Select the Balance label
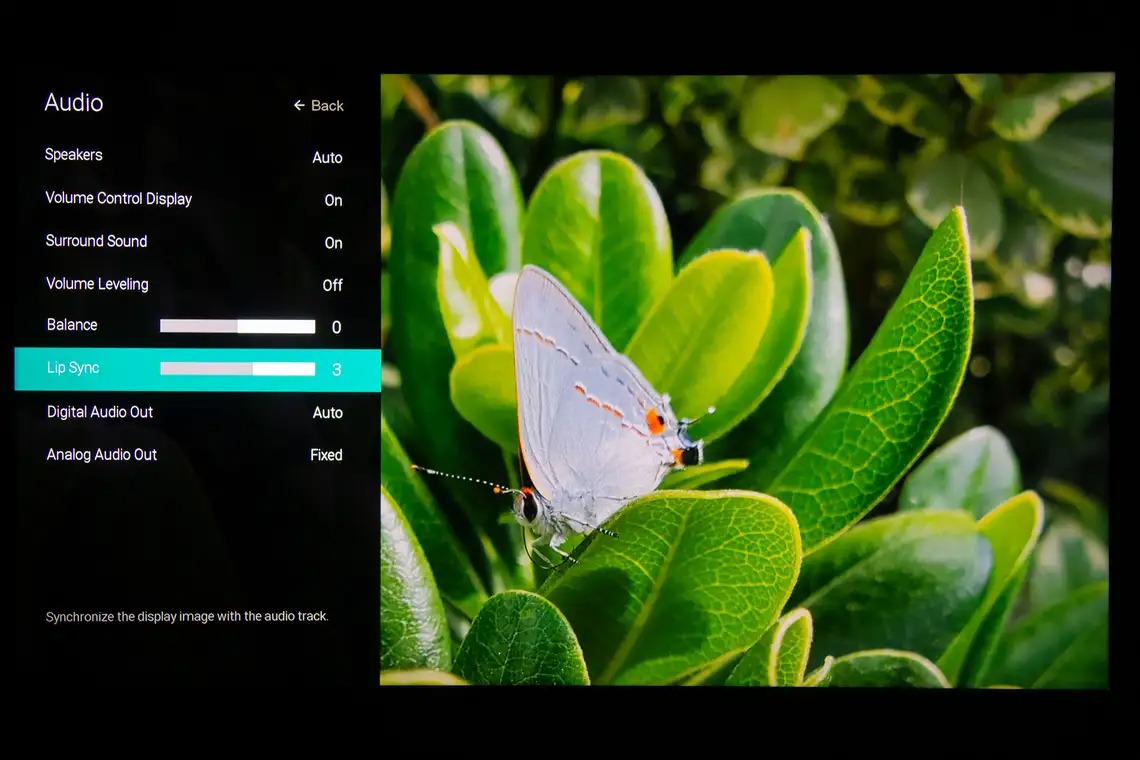 point(72,325)
